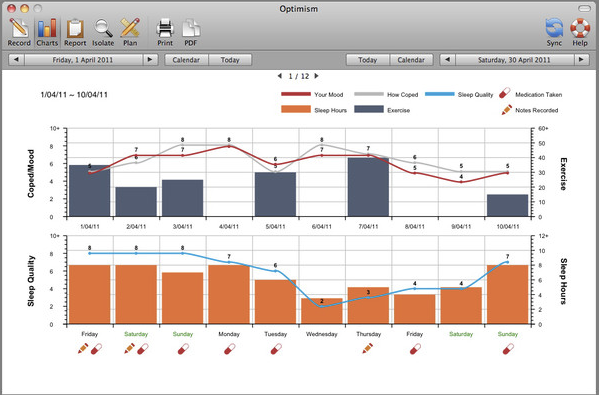The width and height of the screenshot is (599, 395).
Task: Step end date back from Saturday, 30 April
Action: click(x=448, y=60)
